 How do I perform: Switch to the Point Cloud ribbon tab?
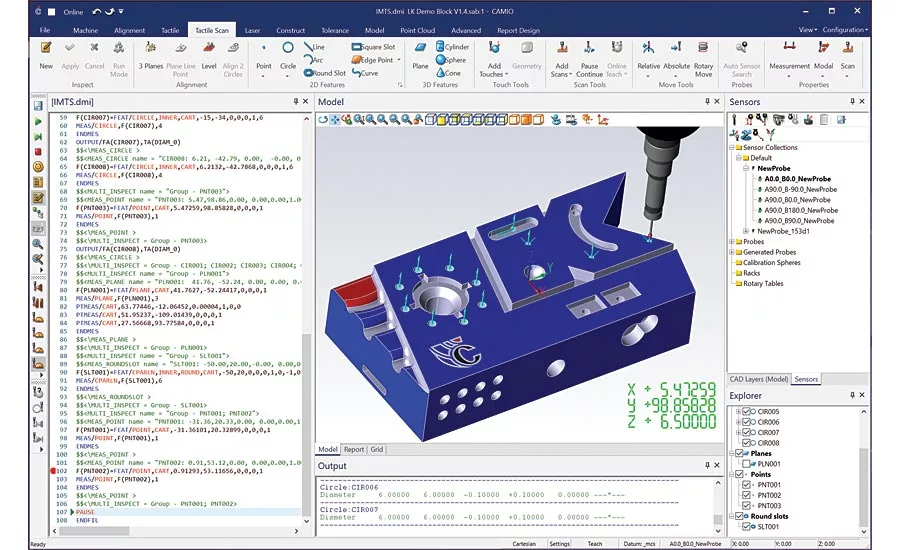417,30
